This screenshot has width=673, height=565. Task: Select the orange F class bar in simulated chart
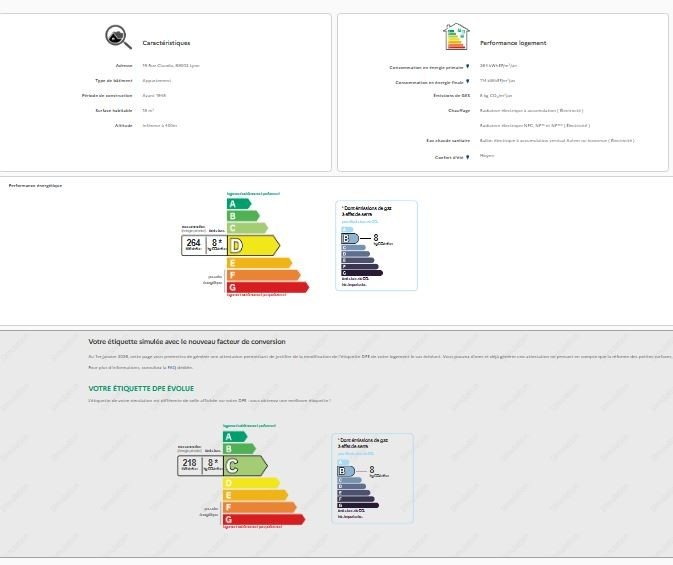pyautogui.click(x=260, y=507)
